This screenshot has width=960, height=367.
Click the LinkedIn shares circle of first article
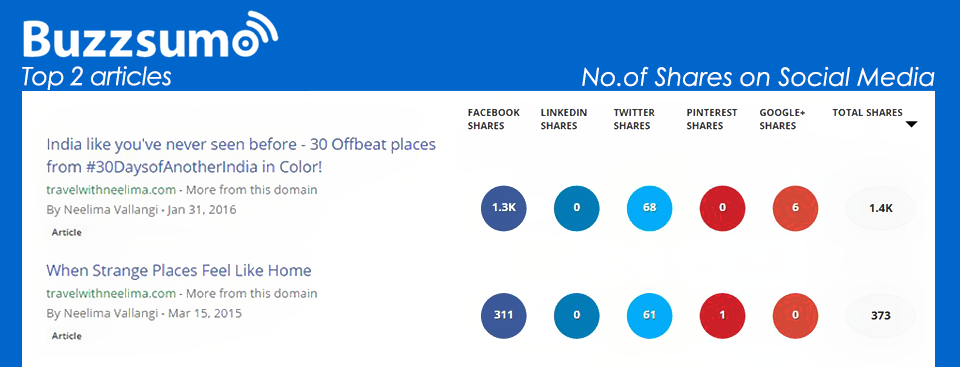pyautogui.click(x=577, y=208)
